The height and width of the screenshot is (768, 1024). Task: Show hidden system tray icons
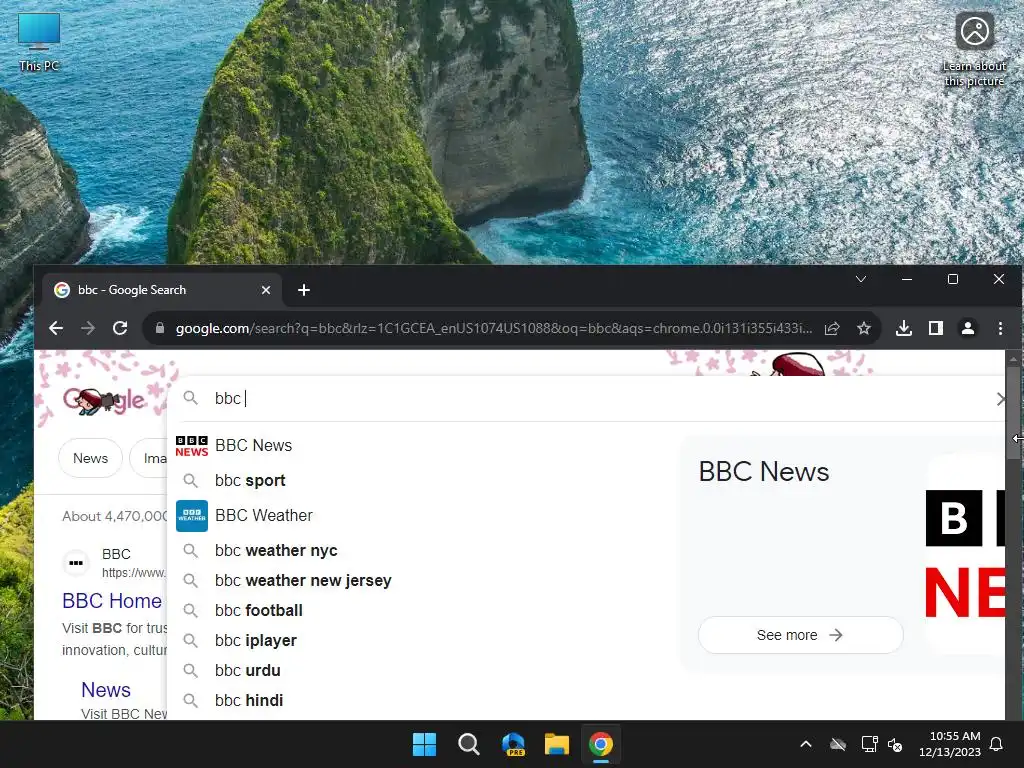pyautogui.click(x=806, y=744)
